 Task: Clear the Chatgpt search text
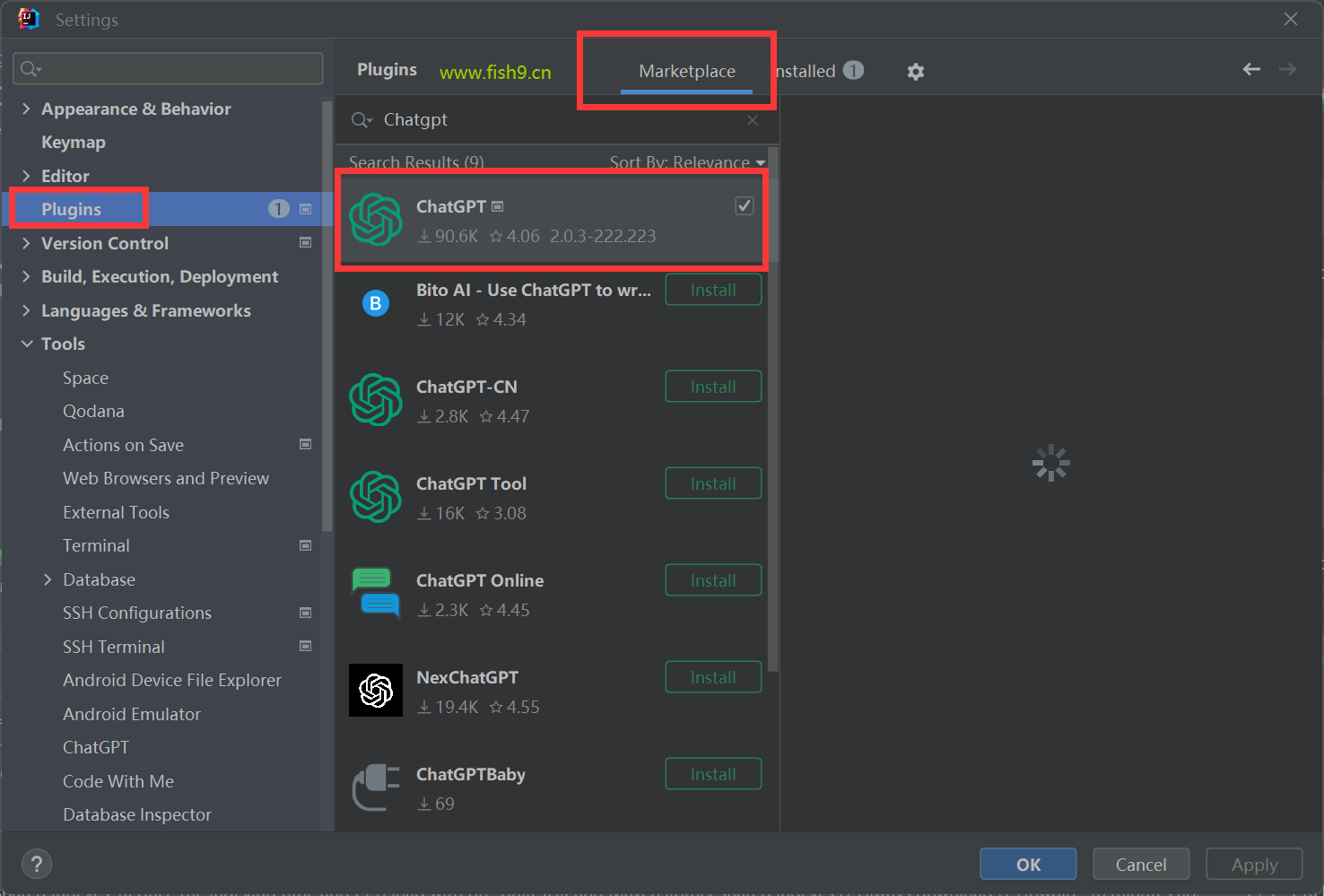(753, 120)
